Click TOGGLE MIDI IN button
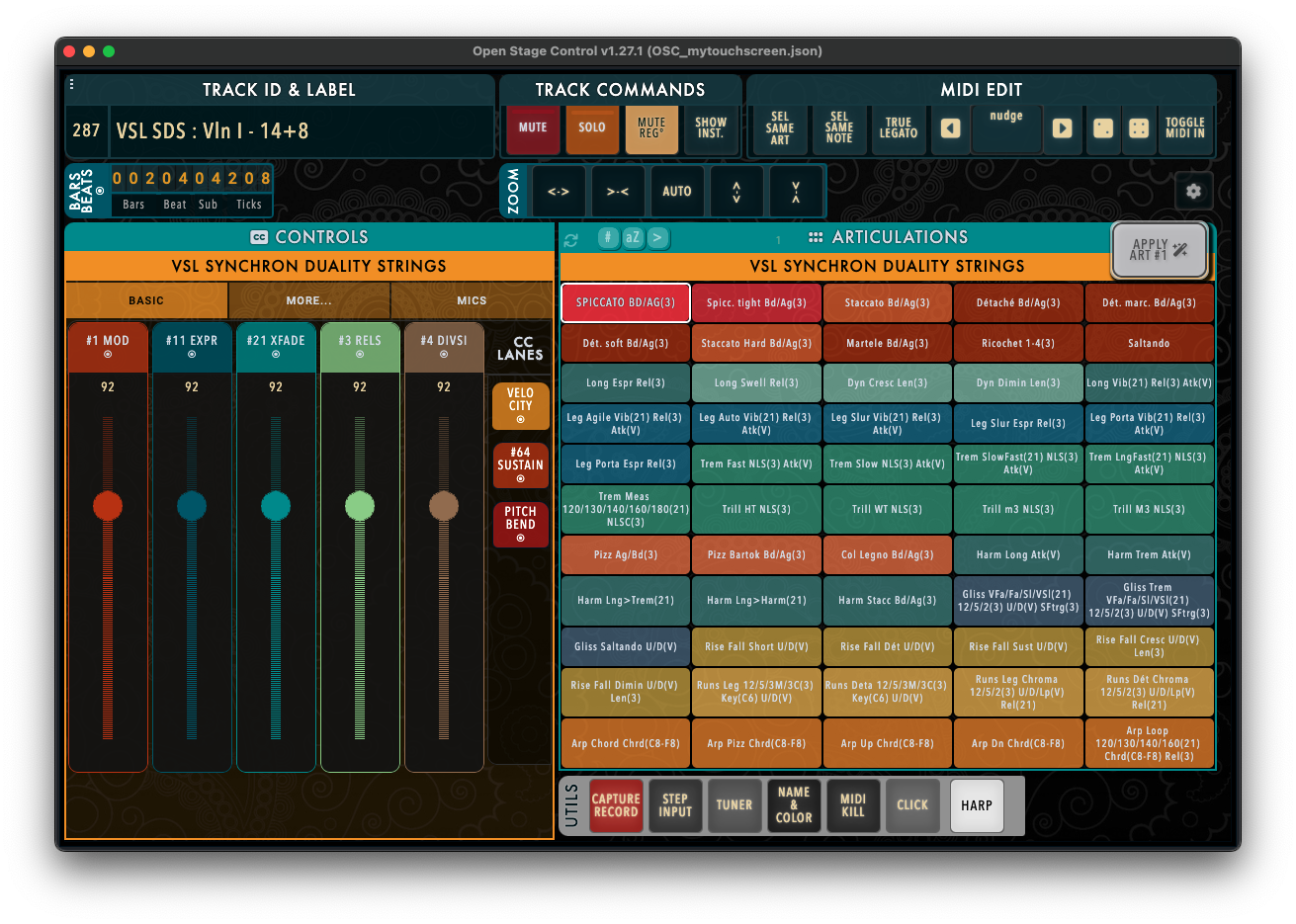This screenshot has width=1296, height=924. tap(1184, 128)
